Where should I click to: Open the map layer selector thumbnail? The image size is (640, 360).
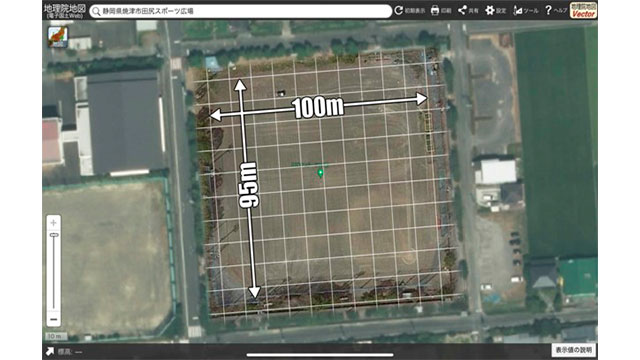tap(58, 37)
